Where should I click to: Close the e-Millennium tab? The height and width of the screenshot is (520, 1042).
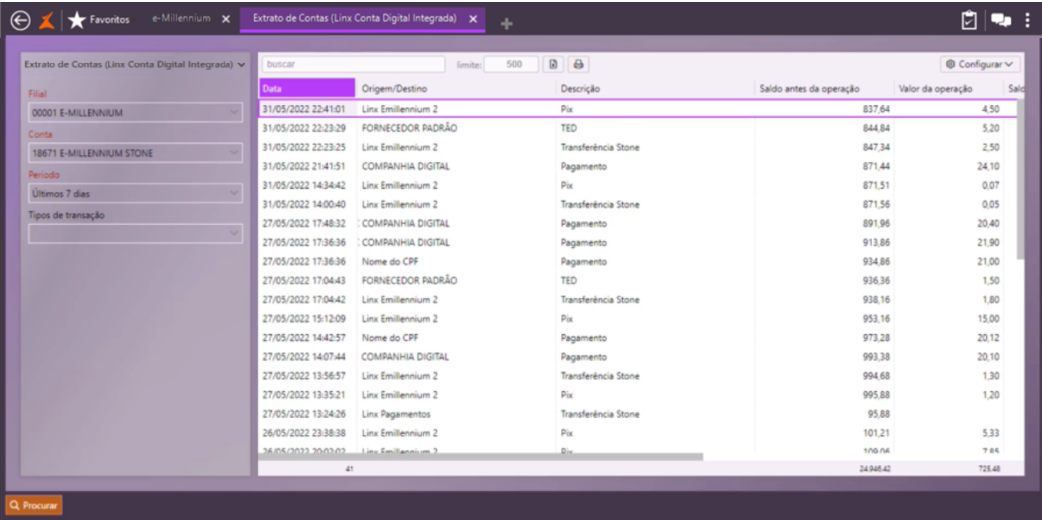tap(226, 19)
